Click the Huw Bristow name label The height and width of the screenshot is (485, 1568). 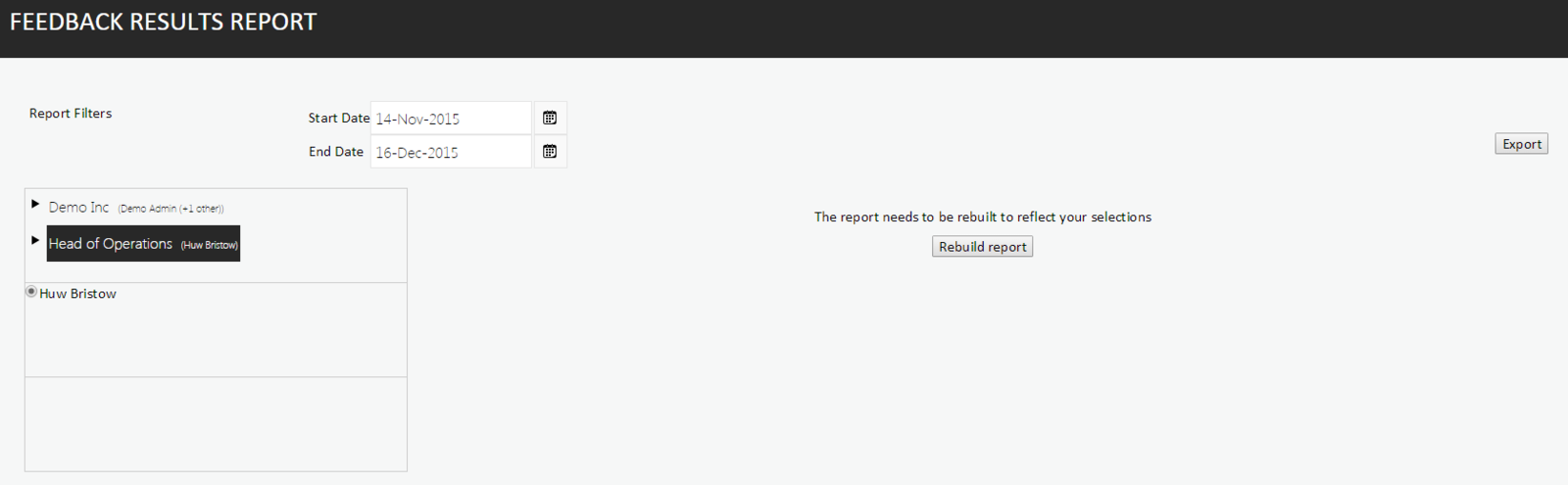[77, 294]
